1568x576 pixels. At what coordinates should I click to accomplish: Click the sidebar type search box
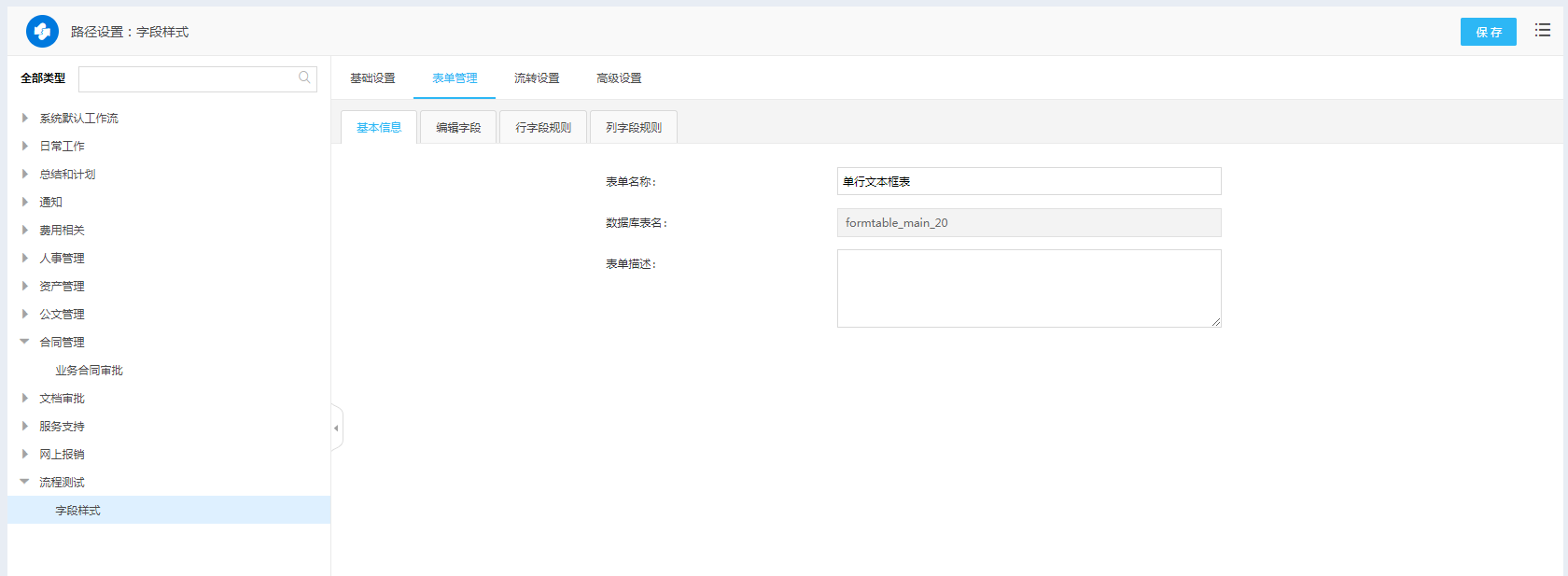click(187, 79)
